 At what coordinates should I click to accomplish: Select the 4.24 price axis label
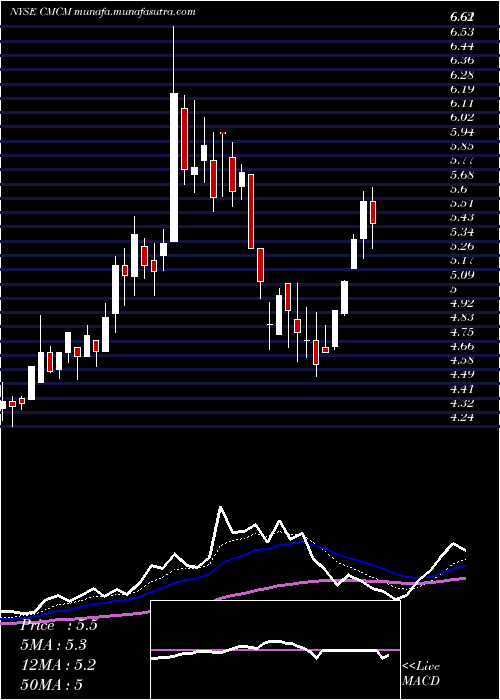(x=462, y=417)
